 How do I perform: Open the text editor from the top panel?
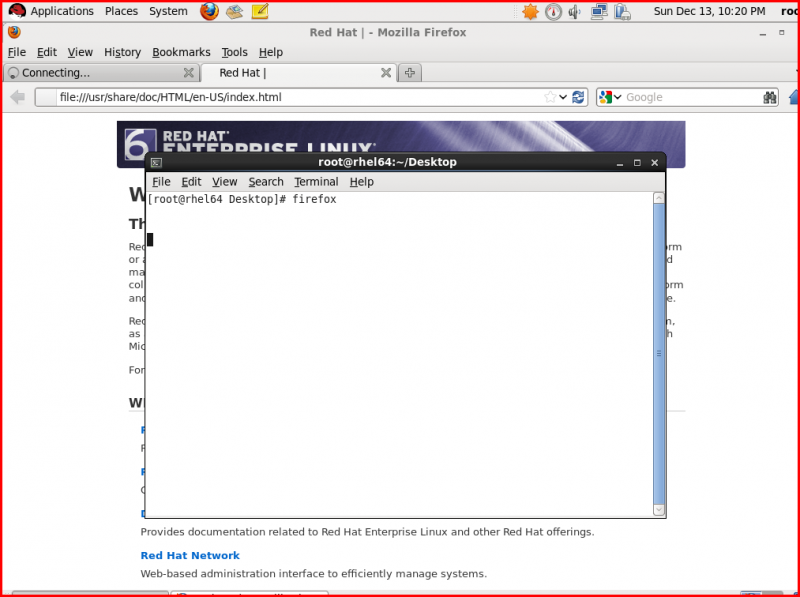coord(260,11)
